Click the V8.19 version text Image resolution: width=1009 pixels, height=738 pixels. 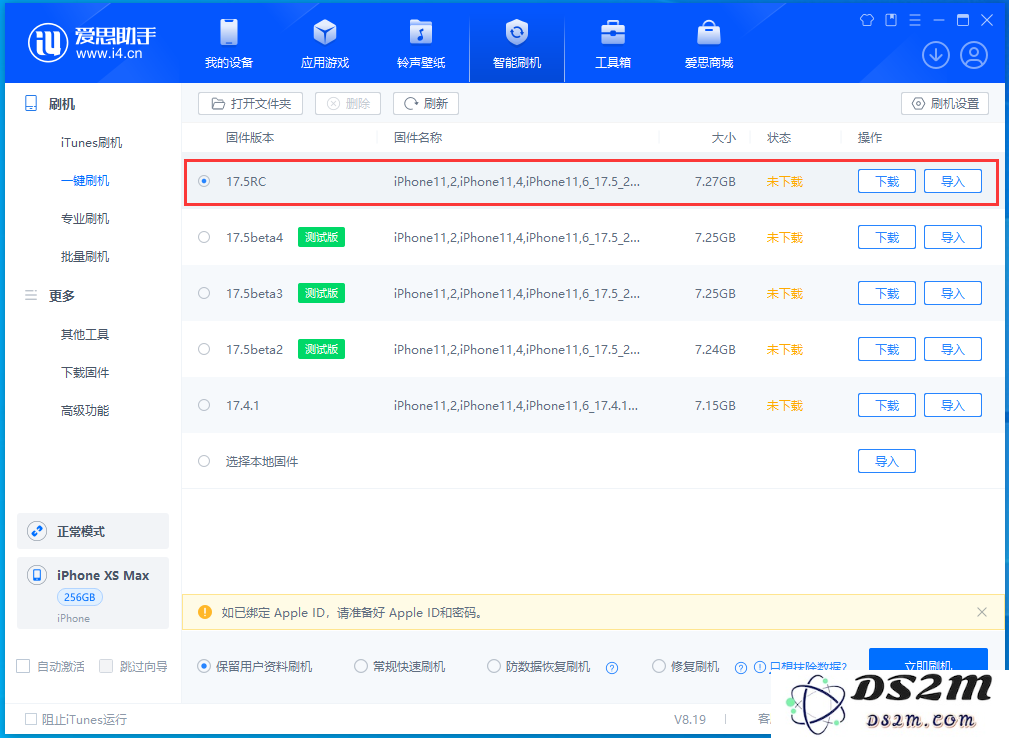(x=690, y=719)
